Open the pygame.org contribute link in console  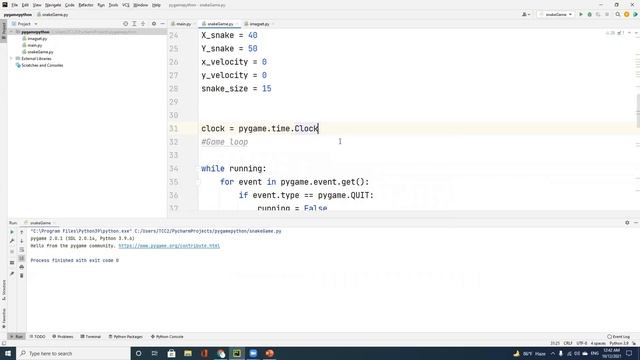click(169, 246)
